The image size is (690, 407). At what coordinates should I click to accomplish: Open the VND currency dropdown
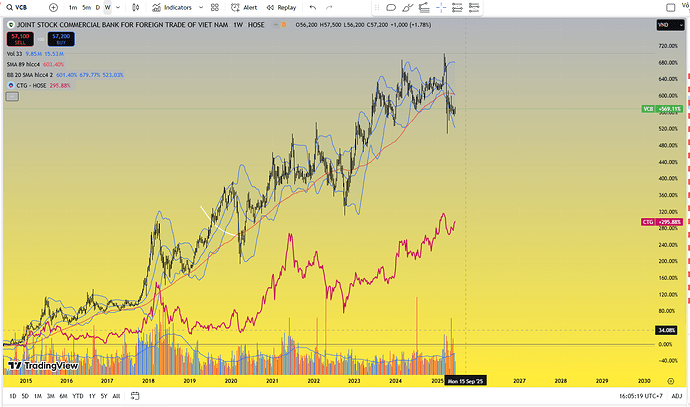click(x=670, y=25)
